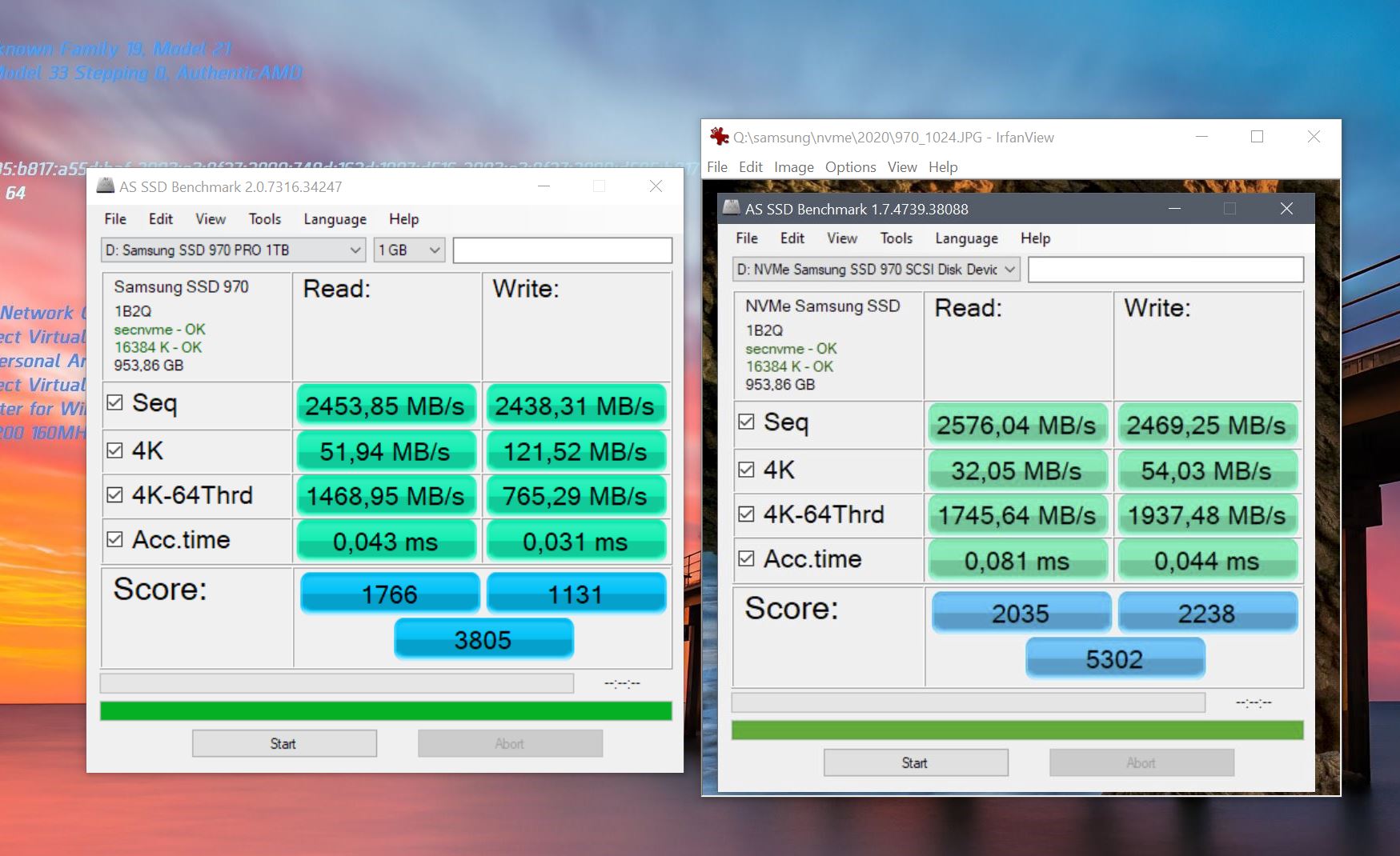The height and width of the screenshot is (856, 1400).
Task: Open File menu in AS SSD 2.0
Action: 115,218
